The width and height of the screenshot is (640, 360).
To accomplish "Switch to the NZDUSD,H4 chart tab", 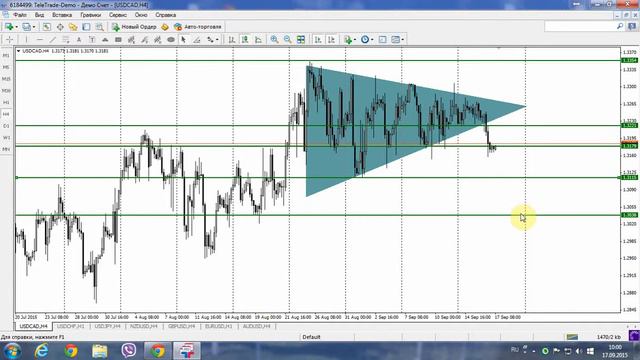I will click(x=144, y=327).
